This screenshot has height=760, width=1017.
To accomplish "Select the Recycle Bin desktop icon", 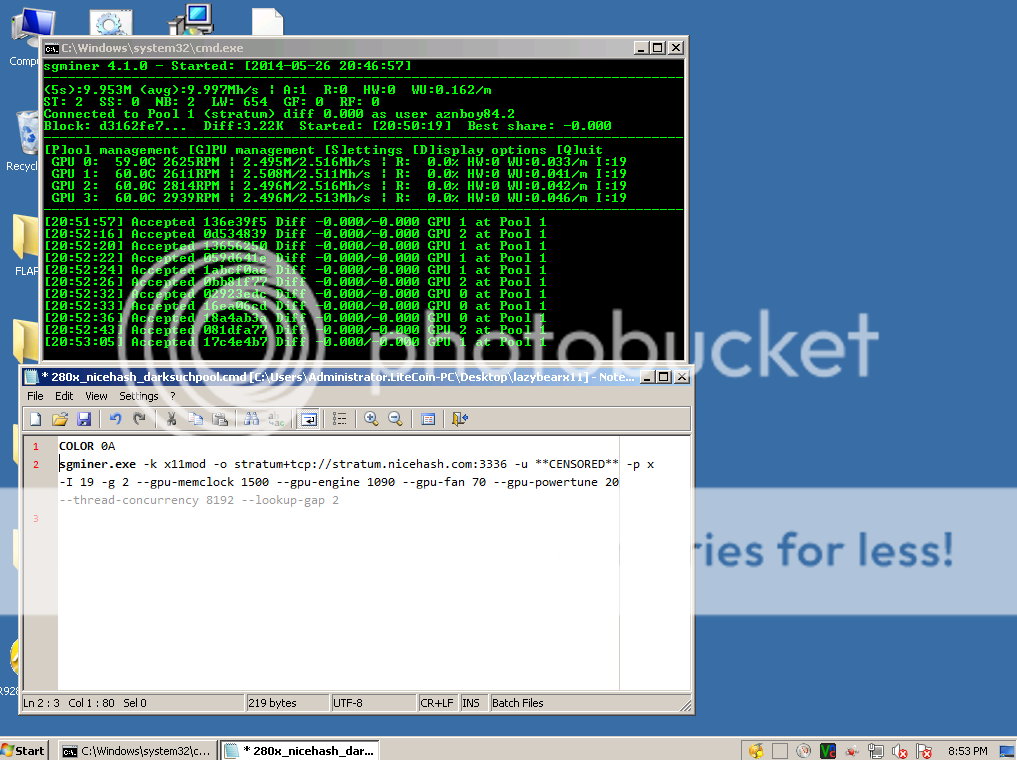I will (x=26, y=141).
